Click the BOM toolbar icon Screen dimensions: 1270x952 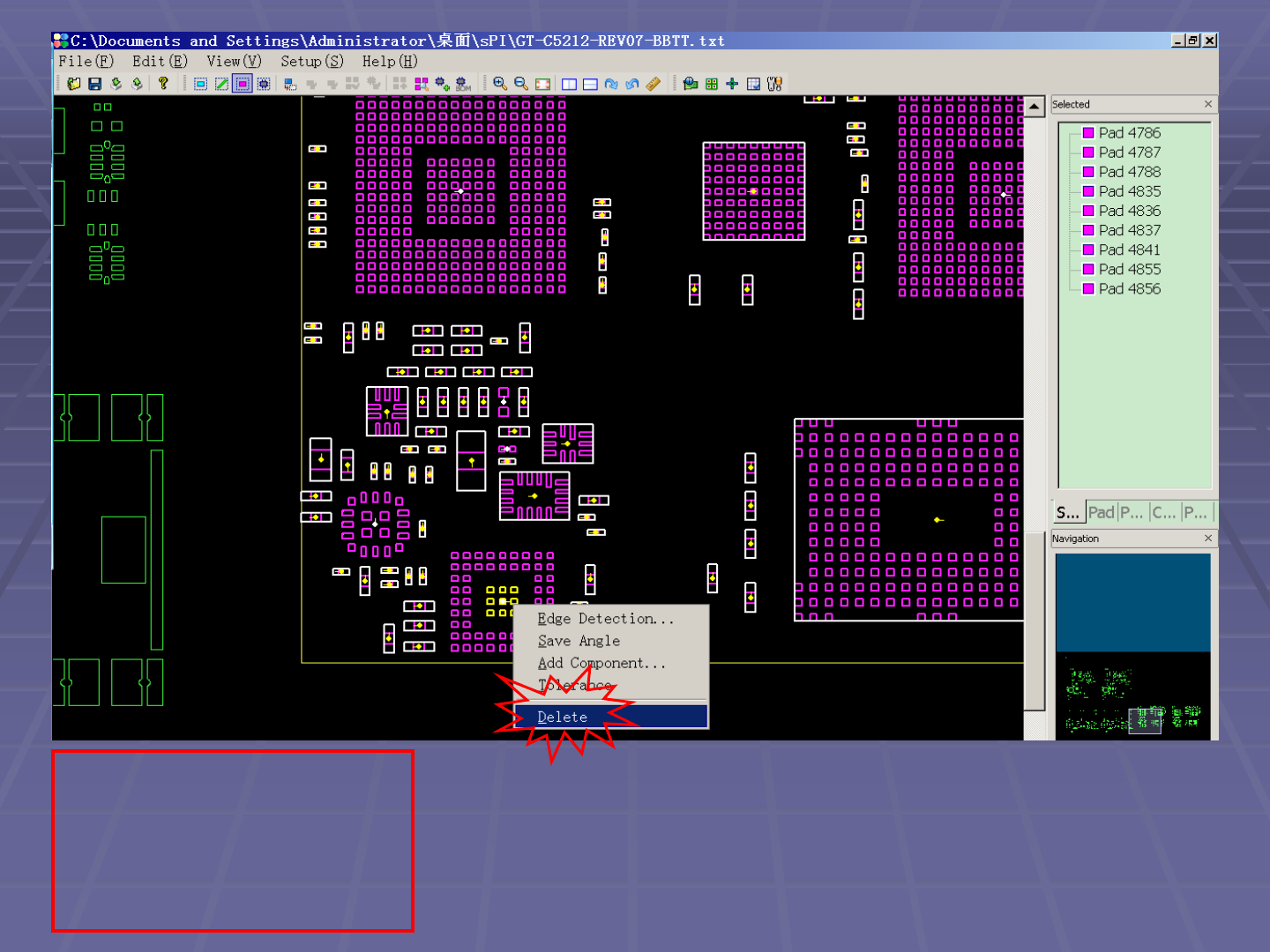pos(463,84)
